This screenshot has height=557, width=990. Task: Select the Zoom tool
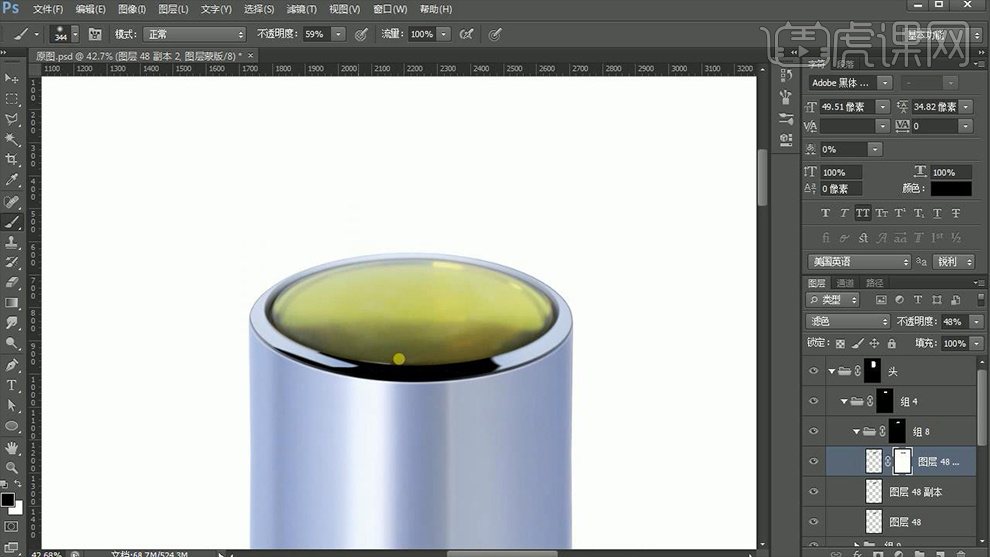point(12,467)
